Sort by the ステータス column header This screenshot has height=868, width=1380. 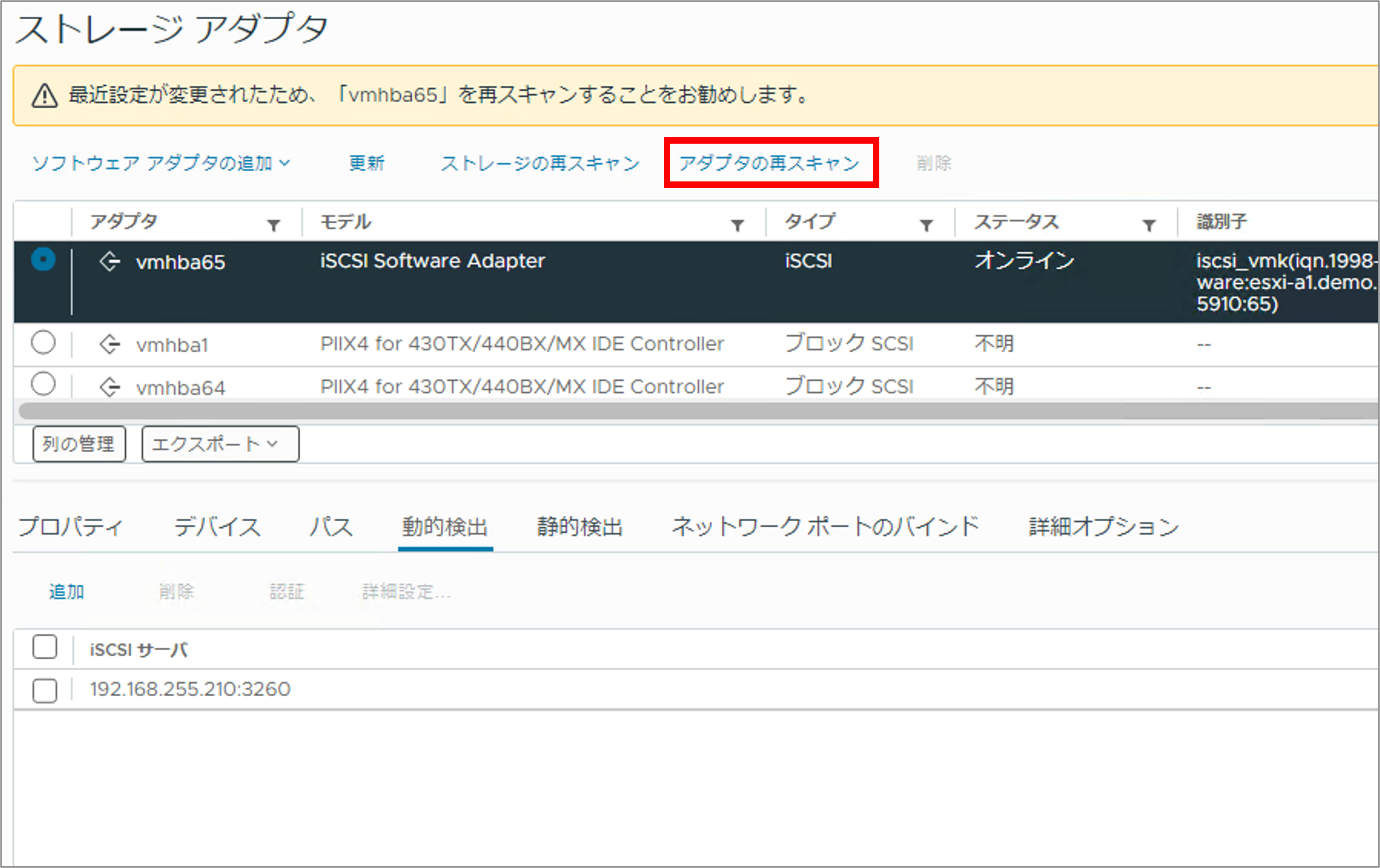tap(1016, 222)
